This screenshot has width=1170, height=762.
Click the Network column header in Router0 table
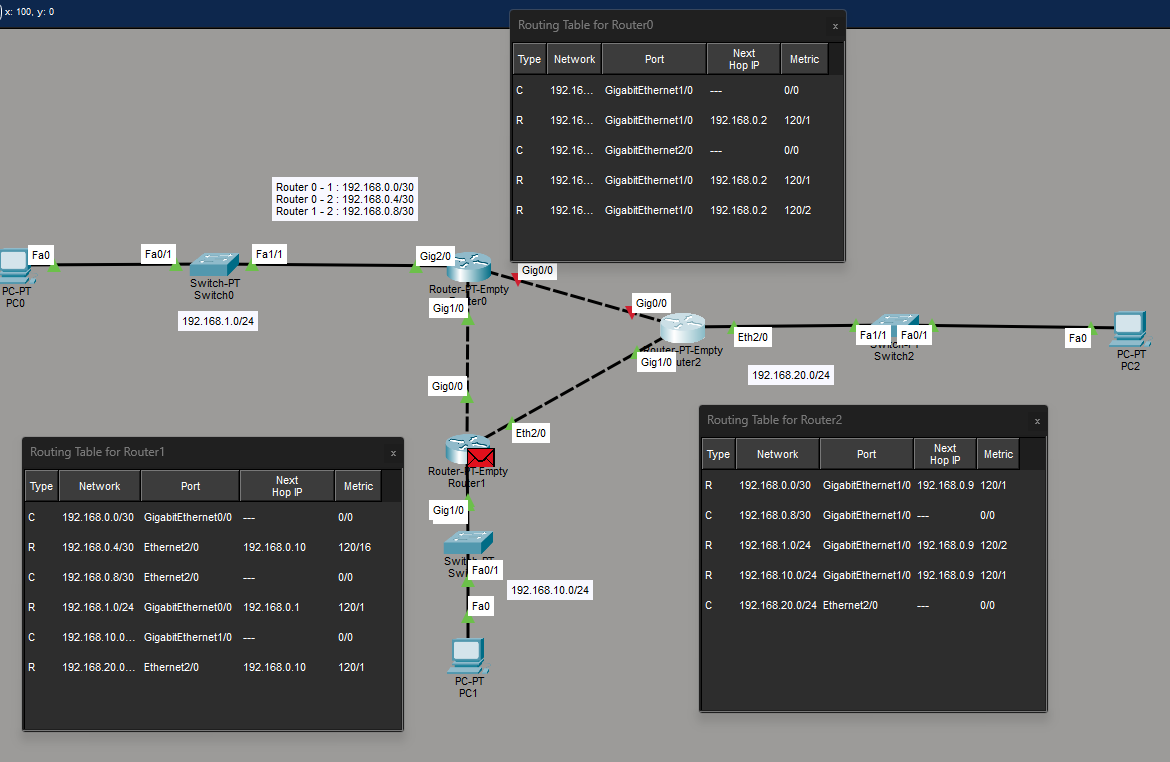click(x=574, y=59)
